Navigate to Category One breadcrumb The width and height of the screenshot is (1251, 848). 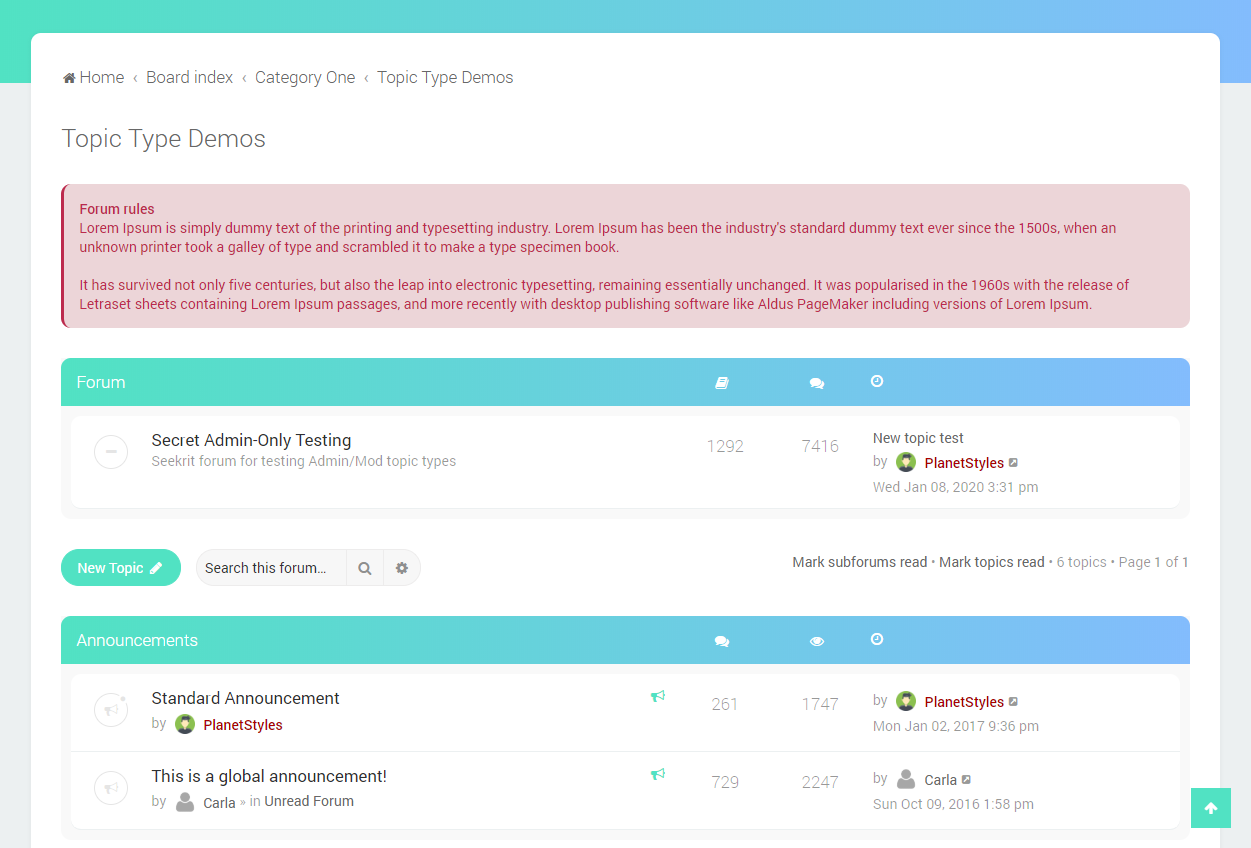point(305,78)
